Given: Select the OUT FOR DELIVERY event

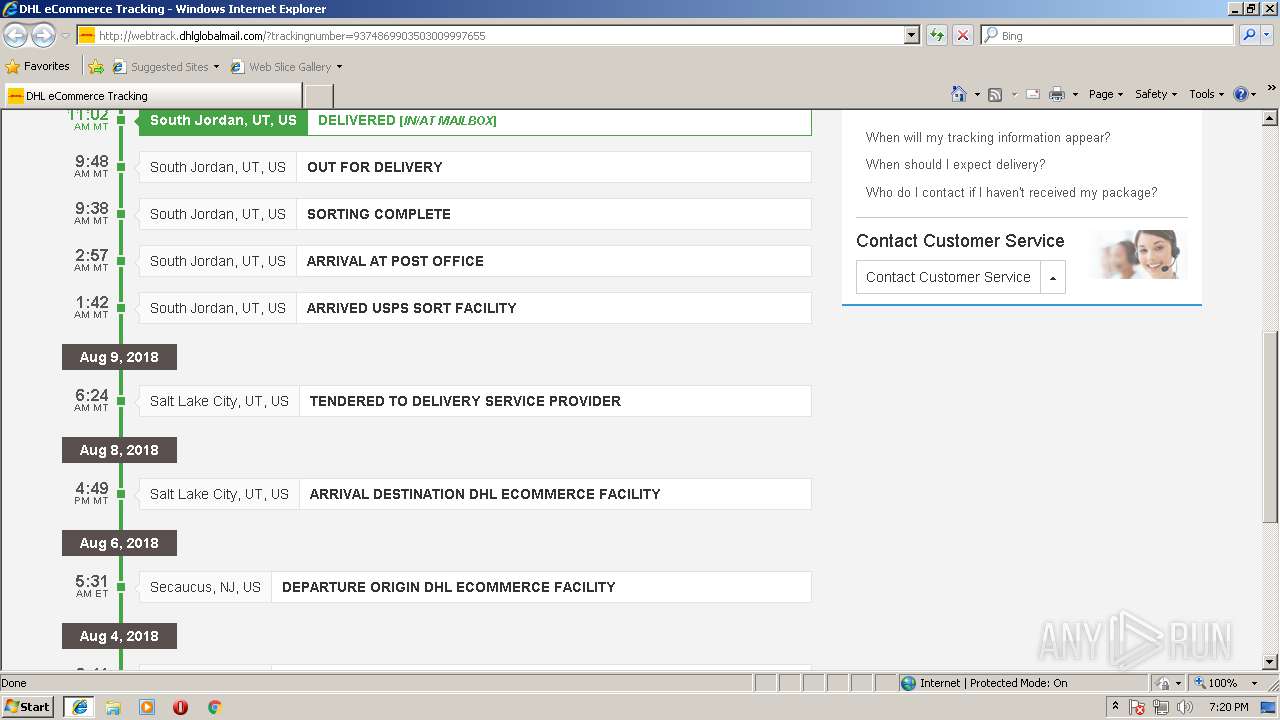Looking at the screenshot, I should (x=475, y=167).
